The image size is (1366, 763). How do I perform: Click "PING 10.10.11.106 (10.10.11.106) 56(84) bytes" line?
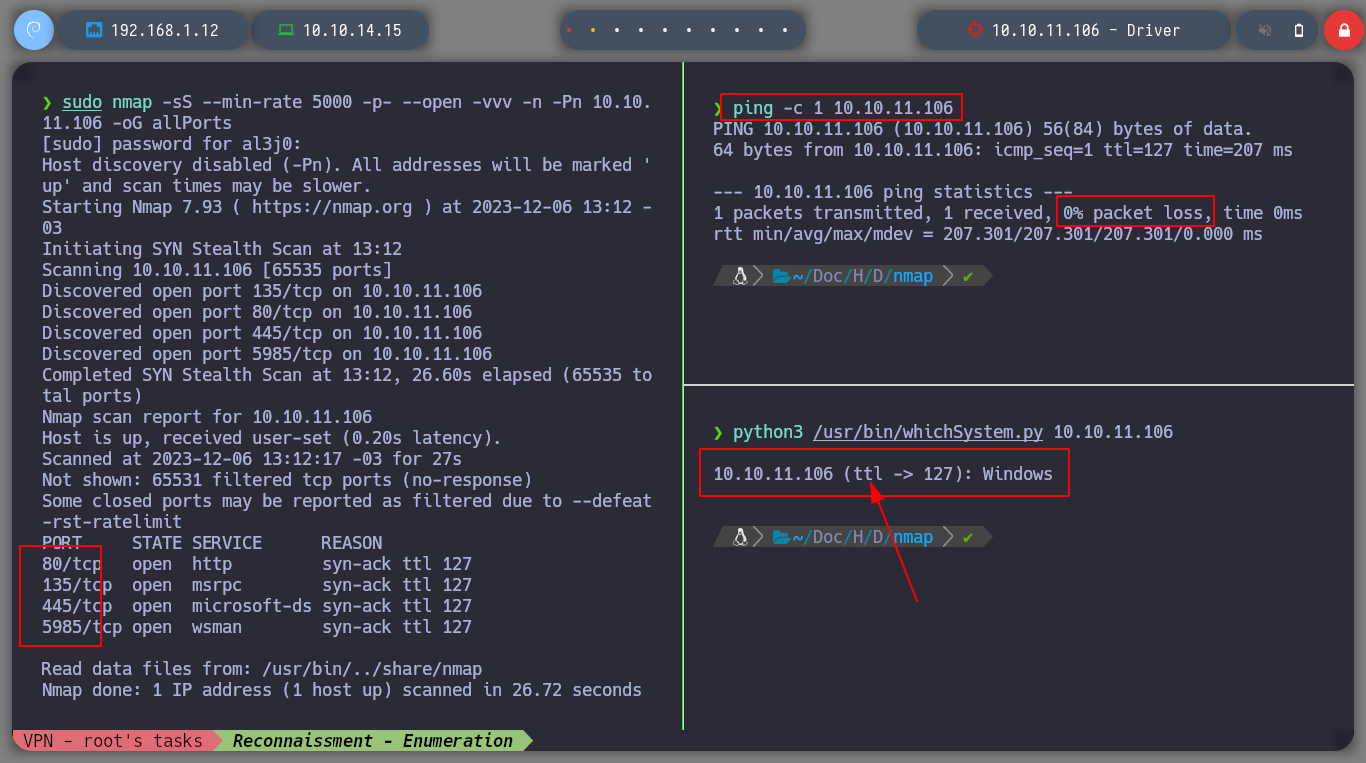point(983,129)
